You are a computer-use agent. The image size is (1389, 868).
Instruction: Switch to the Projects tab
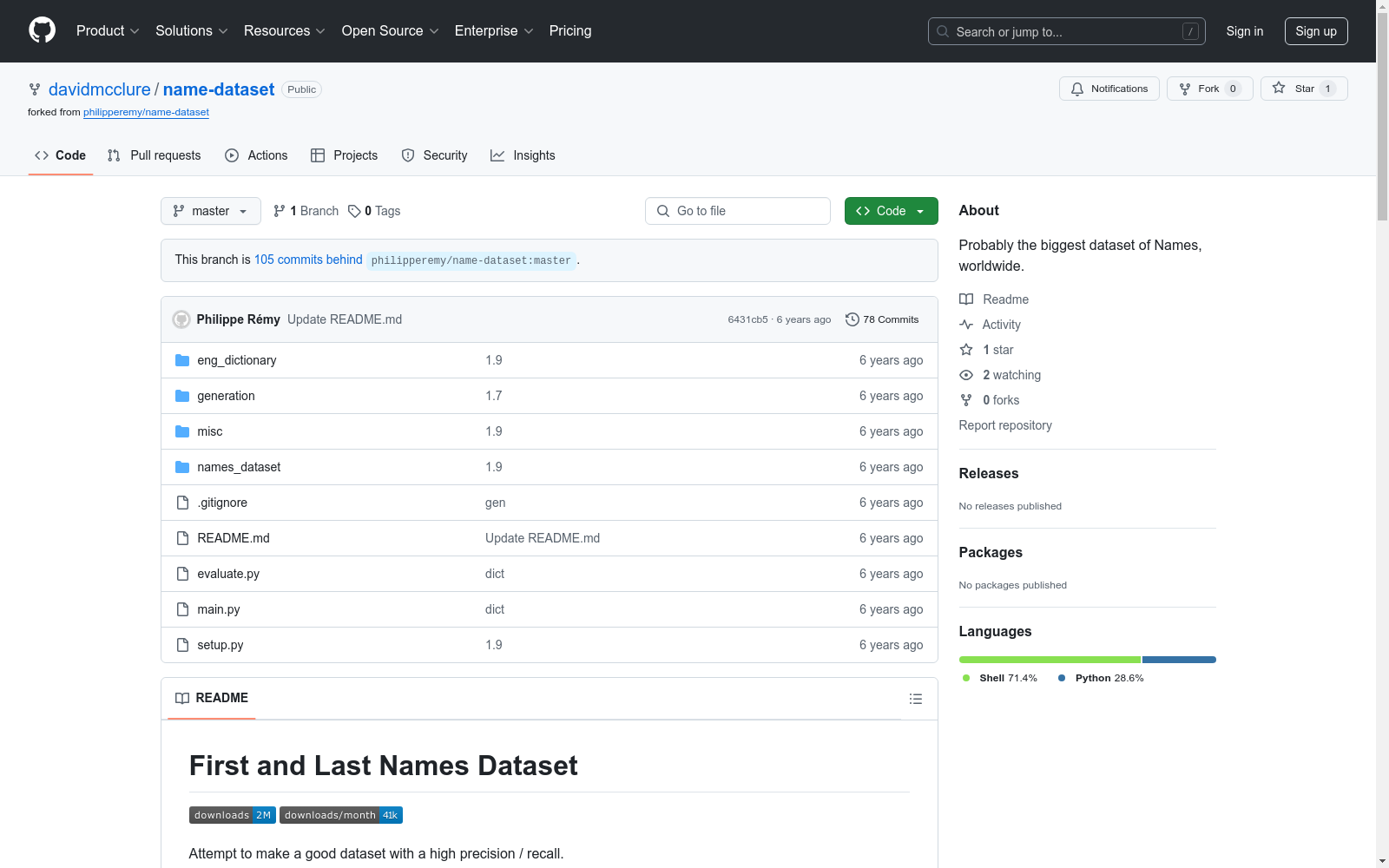[x=345, y=155]
